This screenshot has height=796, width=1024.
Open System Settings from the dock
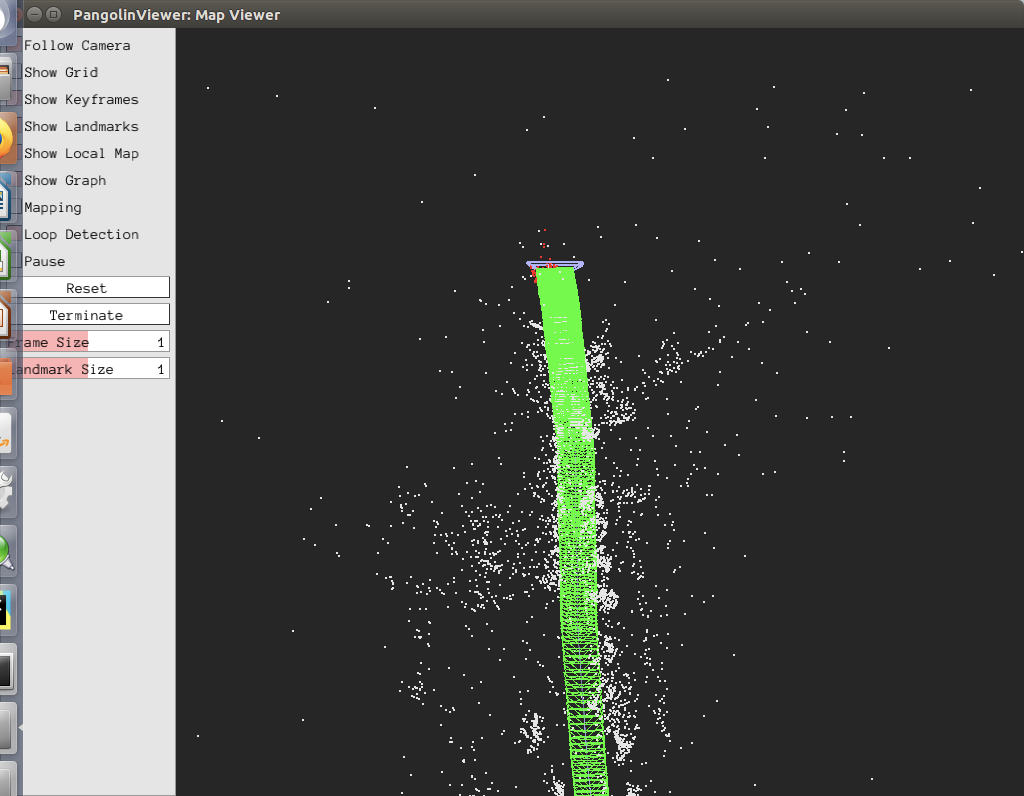[x=8, y=490]
